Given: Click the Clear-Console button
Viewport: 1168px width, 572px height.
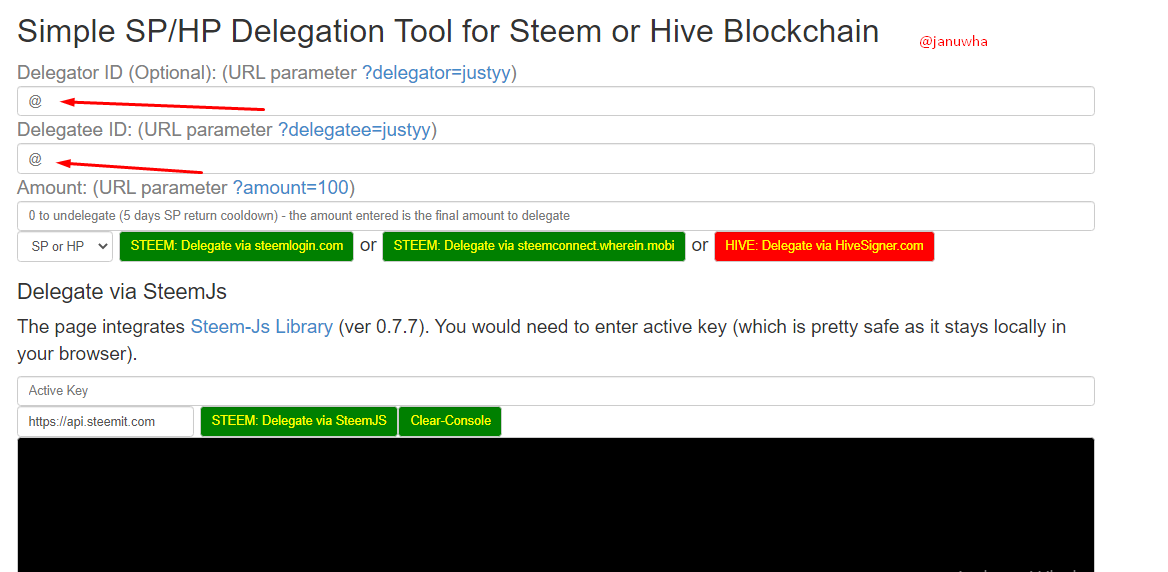Looking at the screenshot, I should pyautogui.click(x=451, y=422).
